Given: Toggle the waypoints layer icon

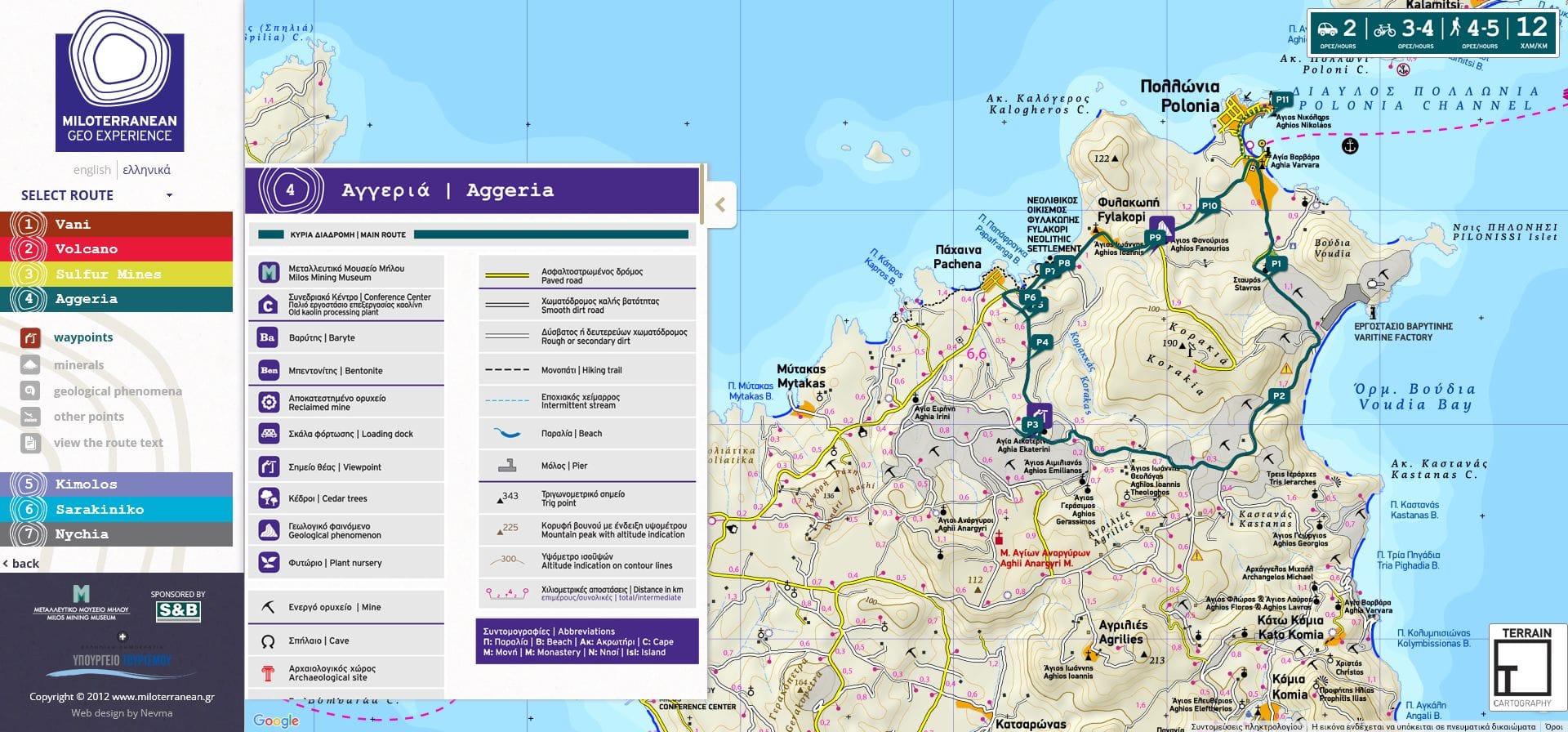Looking at the screenshot, I should [x=30, y=337].
